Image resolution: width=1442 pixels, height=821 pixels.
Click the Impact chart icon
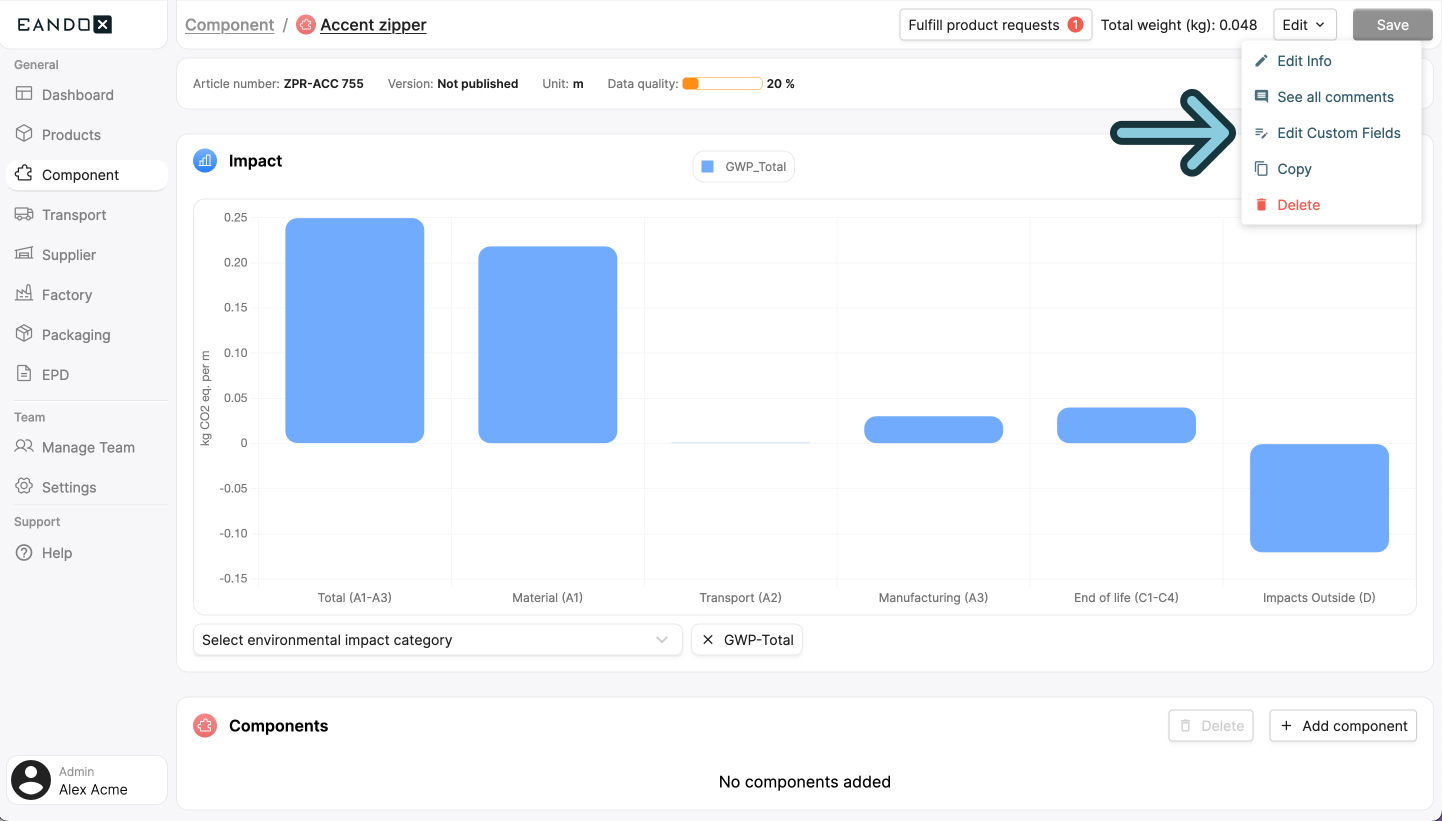click(204, 160)
